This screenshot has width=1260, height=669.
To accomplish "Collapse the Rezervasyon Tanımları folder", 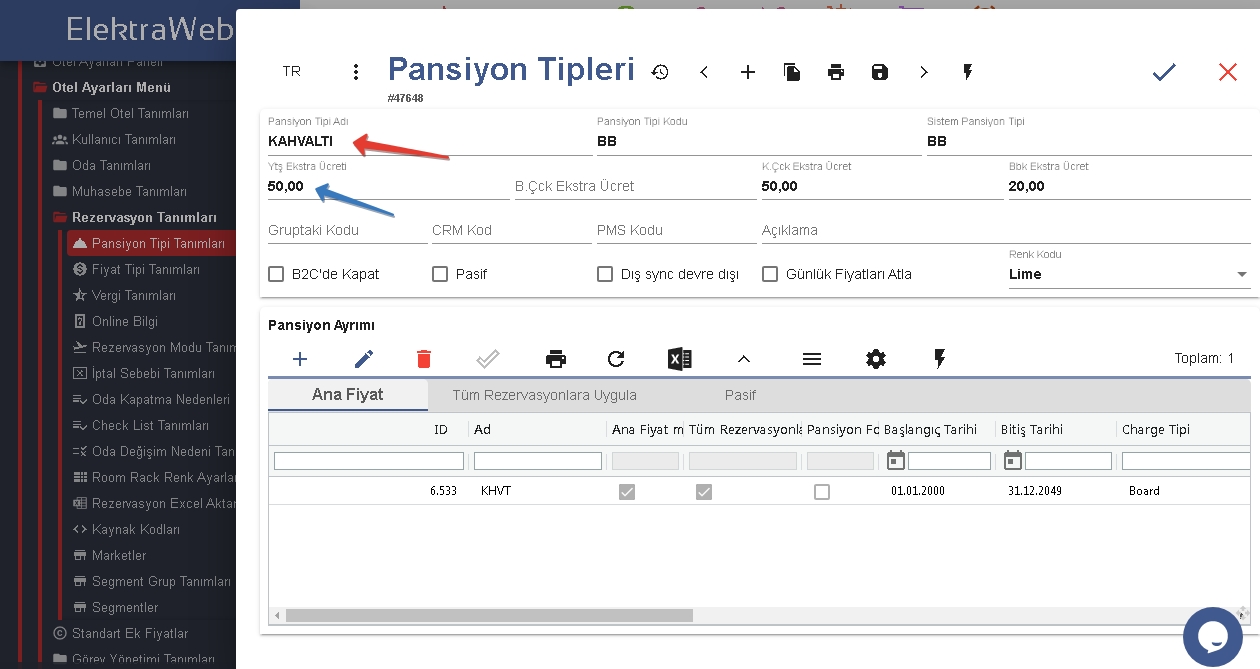I will [144, 217].
